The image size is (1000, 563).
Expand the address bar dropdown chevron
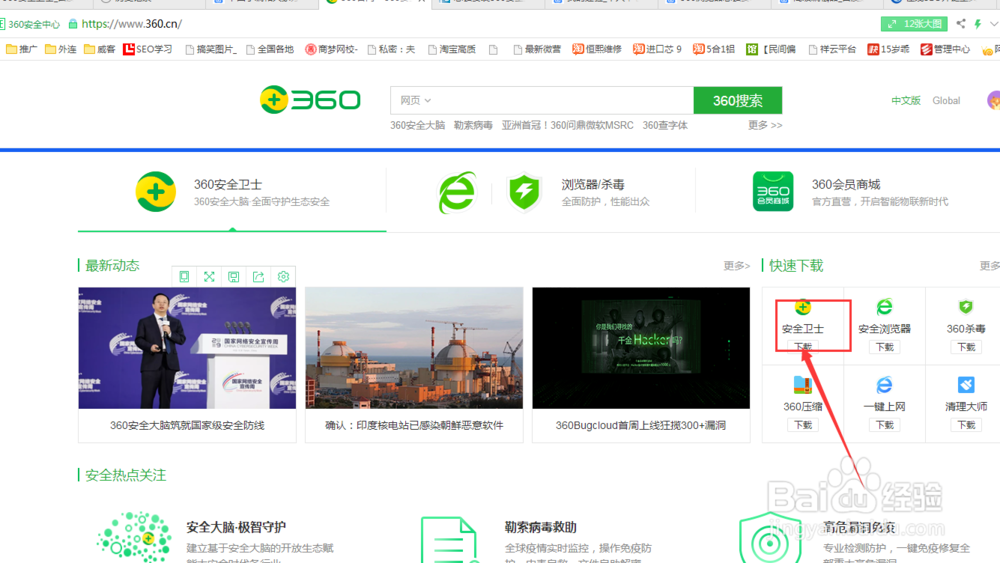[x=994, y=24]
